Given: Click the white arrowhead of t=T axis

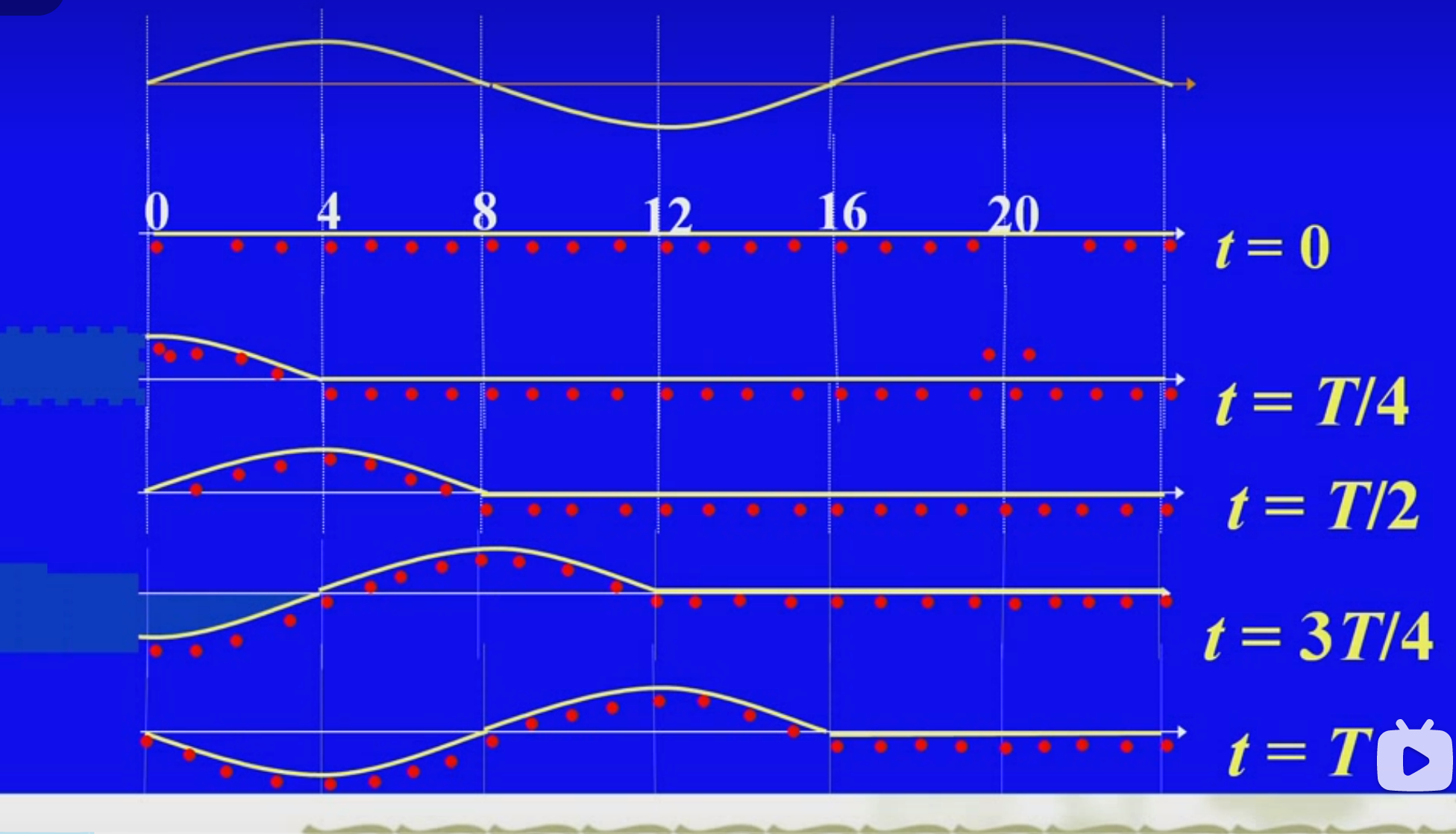Looking at the screenshot, I should pos(1180,732).
